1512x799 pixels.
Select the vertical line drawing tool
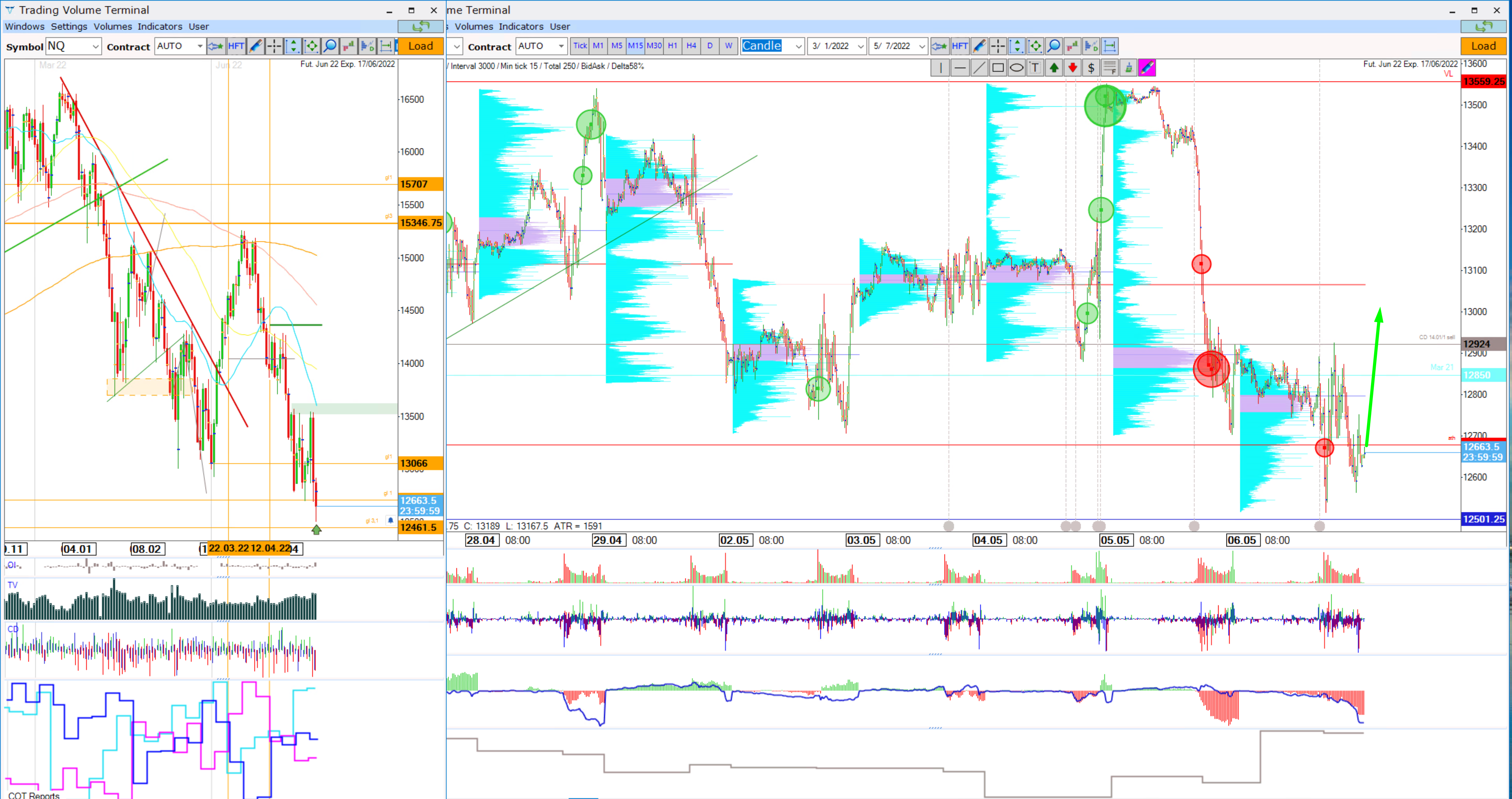pyautogui.click(x=940, y=68)
